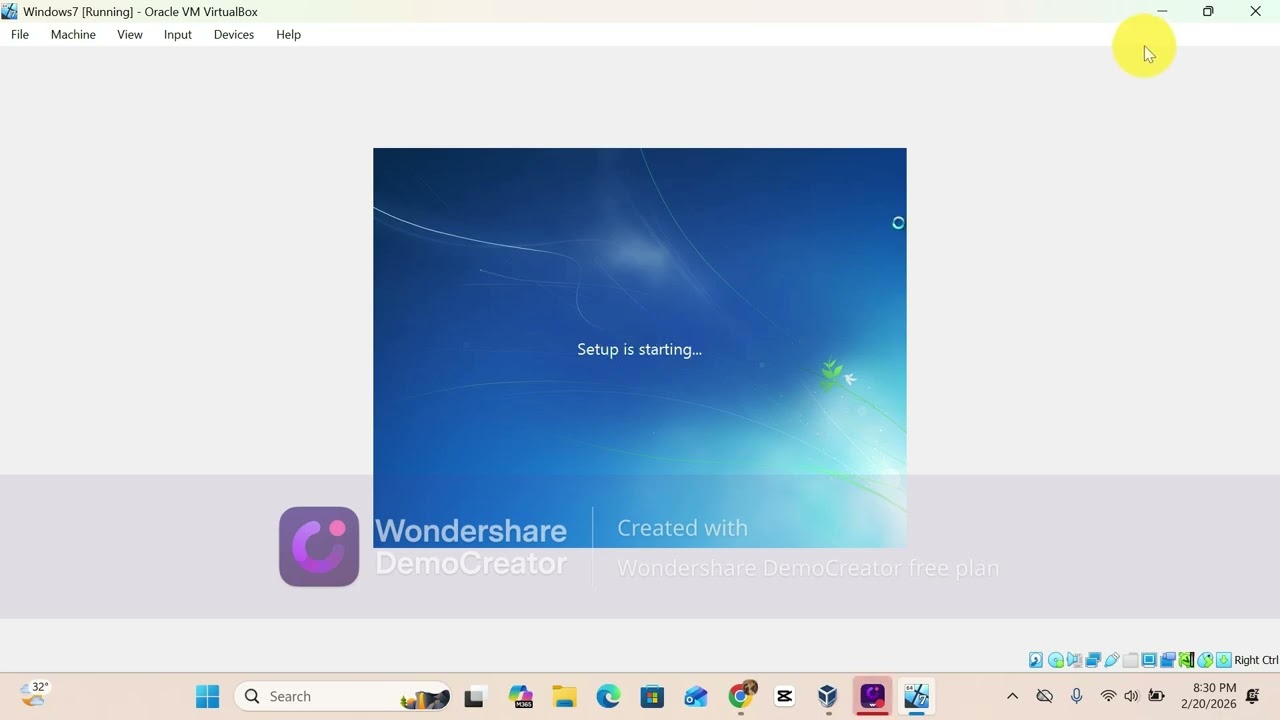The image size is (1280, 720).
Task: Open the View menu
Action: click(130, 34)
